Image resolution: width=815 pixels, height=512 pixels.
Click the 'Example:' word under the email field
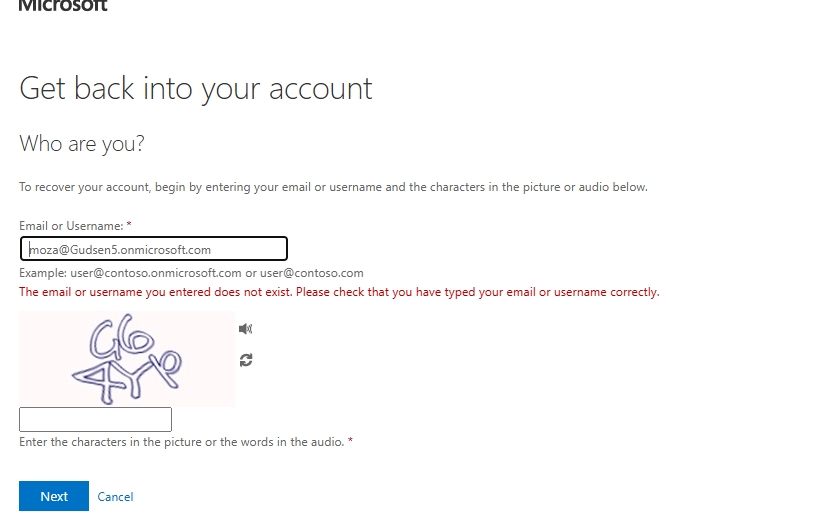click(43, 273)
